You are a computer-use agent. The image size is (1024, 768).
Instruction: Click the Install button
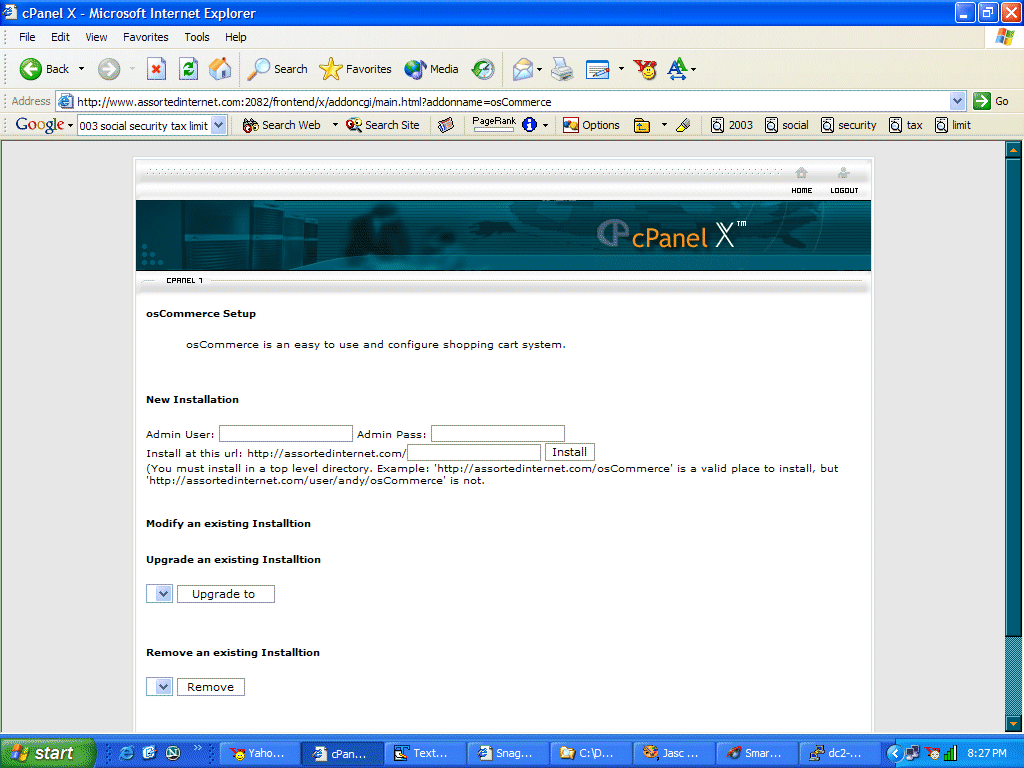pos(569,452)
